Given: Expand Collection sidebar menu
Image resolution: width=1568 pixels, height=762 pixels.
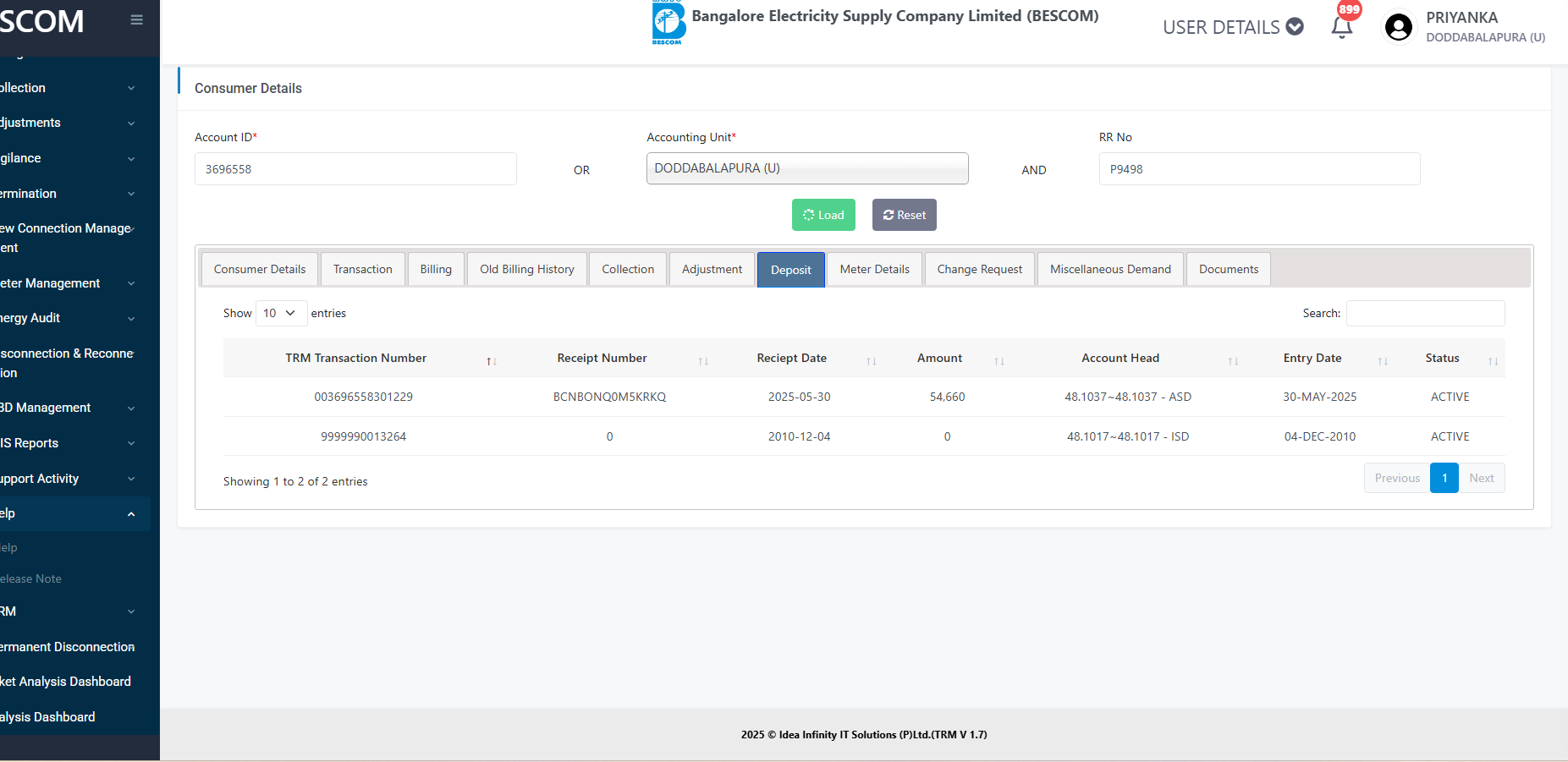Looking at the screenshot, I should [68, 88].
